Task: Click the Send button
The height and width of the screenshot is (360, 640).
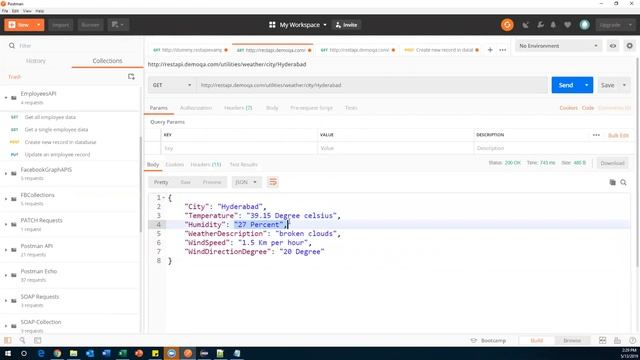Action: [566, 85]
